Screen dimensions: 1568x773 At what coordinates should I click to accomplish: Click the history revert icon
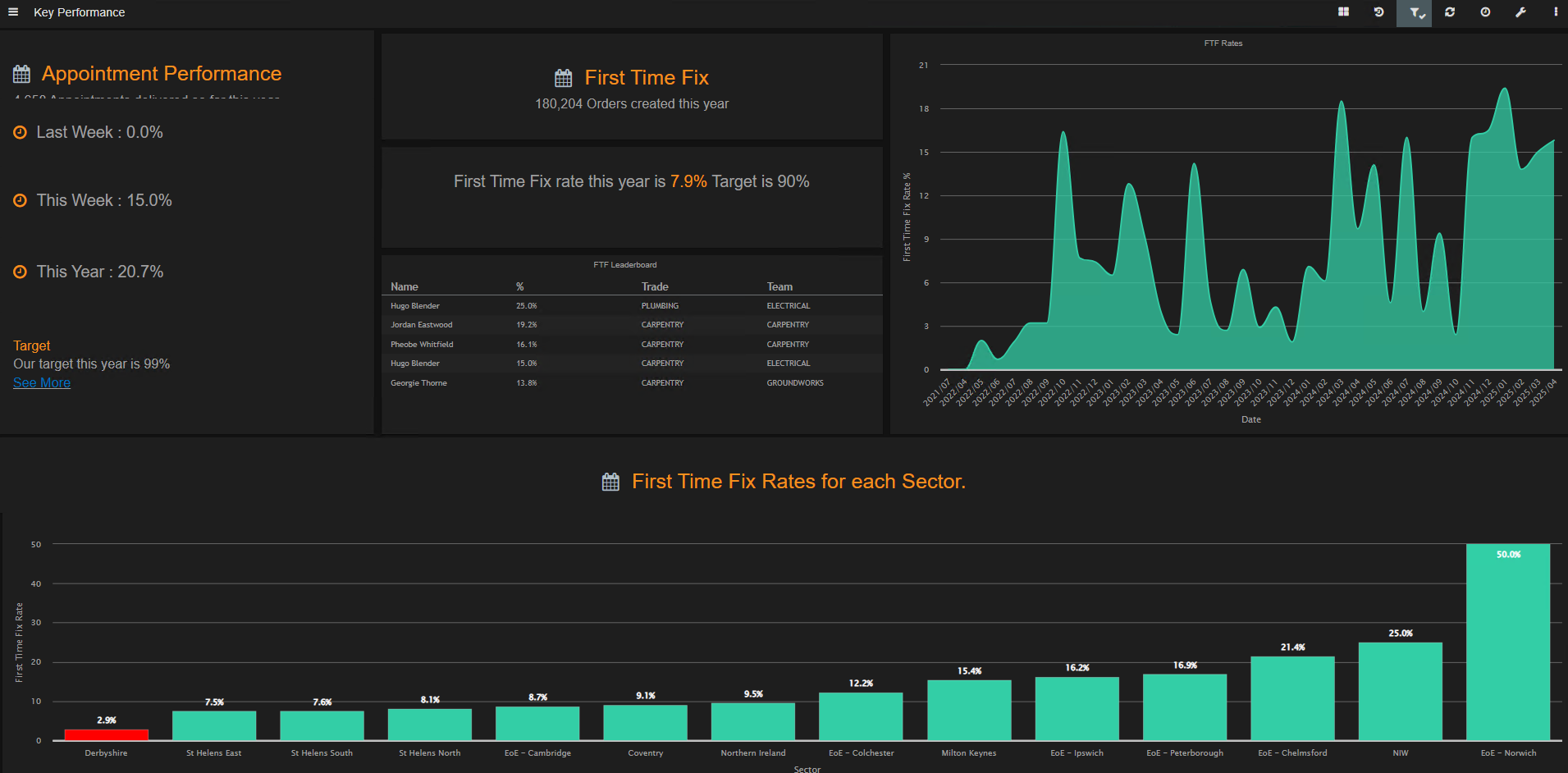click(1378, 12)
